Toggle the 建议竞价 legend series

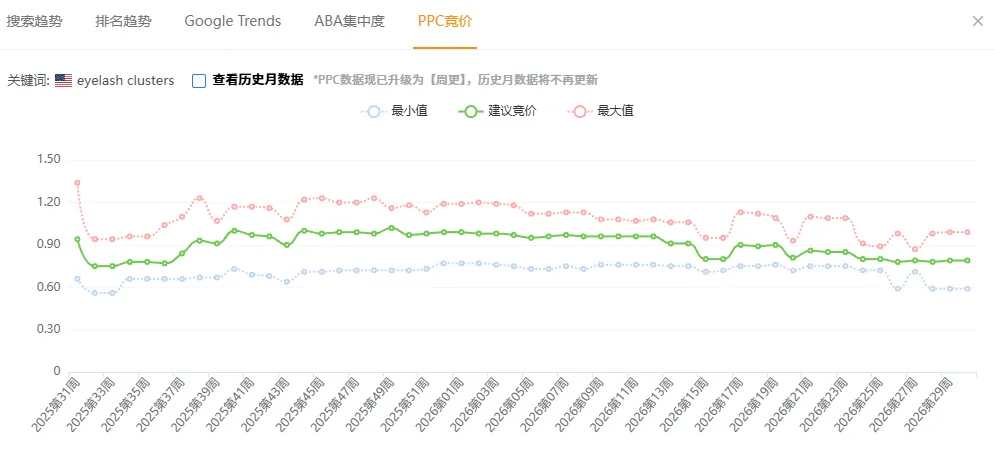(497, 111)
